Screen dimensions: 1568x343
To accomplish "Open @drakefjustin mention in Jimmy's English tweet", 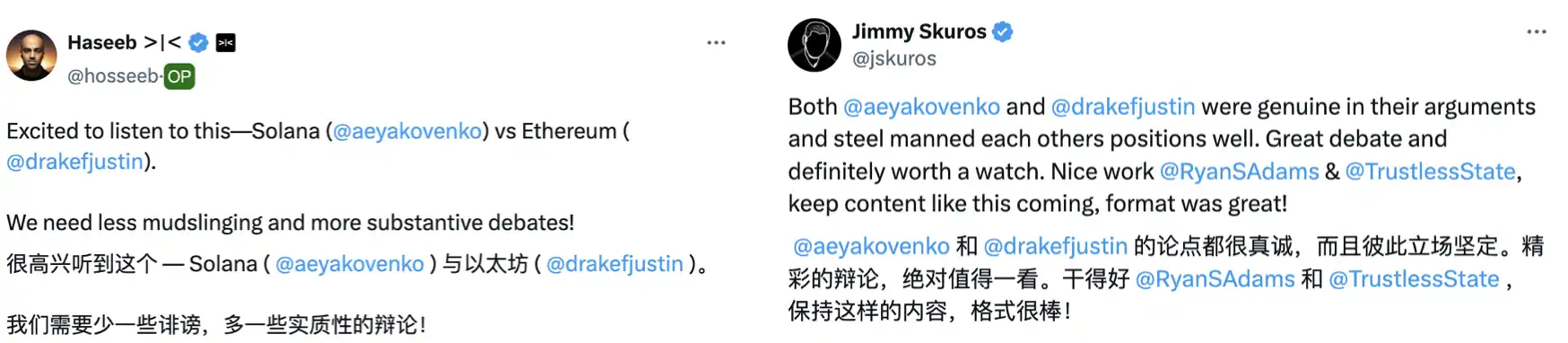I will [1123, 107].
